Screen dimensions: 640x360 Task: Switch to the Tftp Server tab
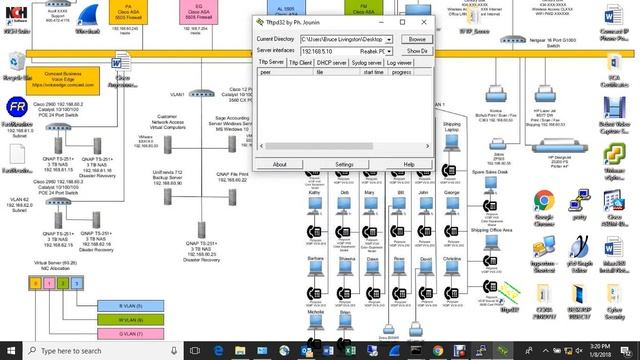pyautogui.click(x=271, y=62)
